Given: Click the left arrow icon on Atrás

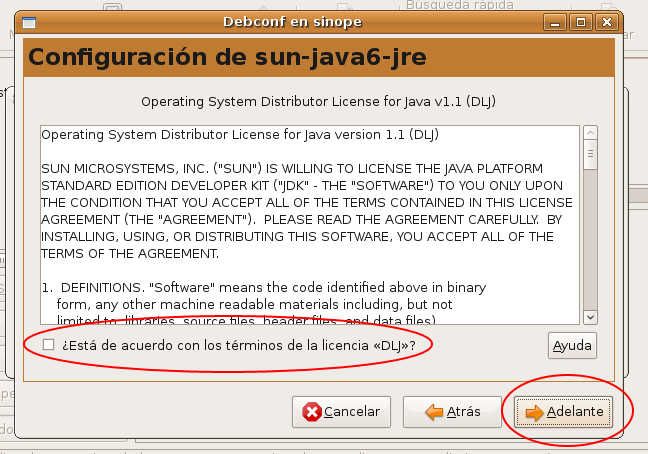Looking at the screenshot, I should click(434, 411).
